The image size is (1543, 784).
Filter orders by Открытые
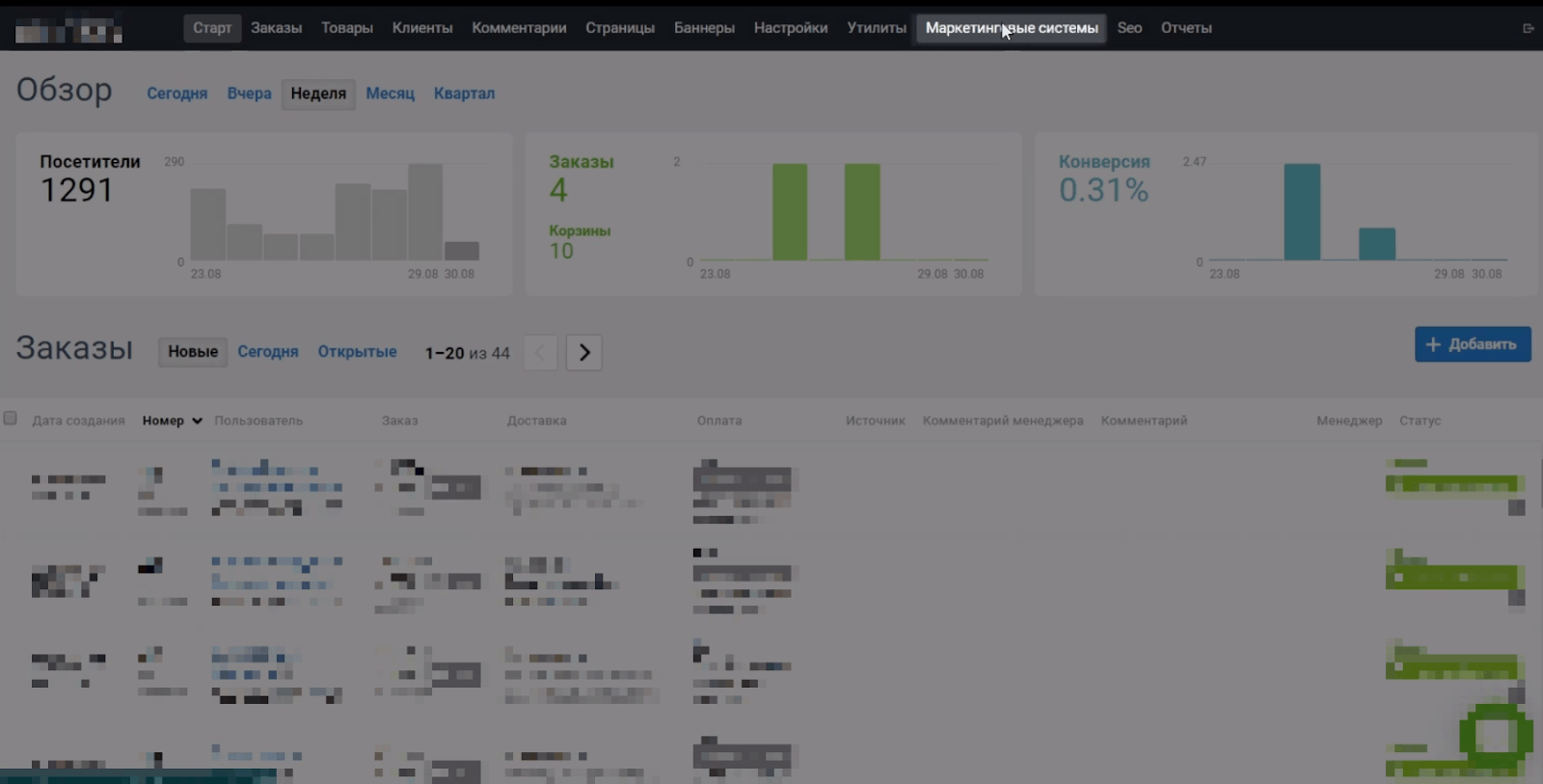357,352
